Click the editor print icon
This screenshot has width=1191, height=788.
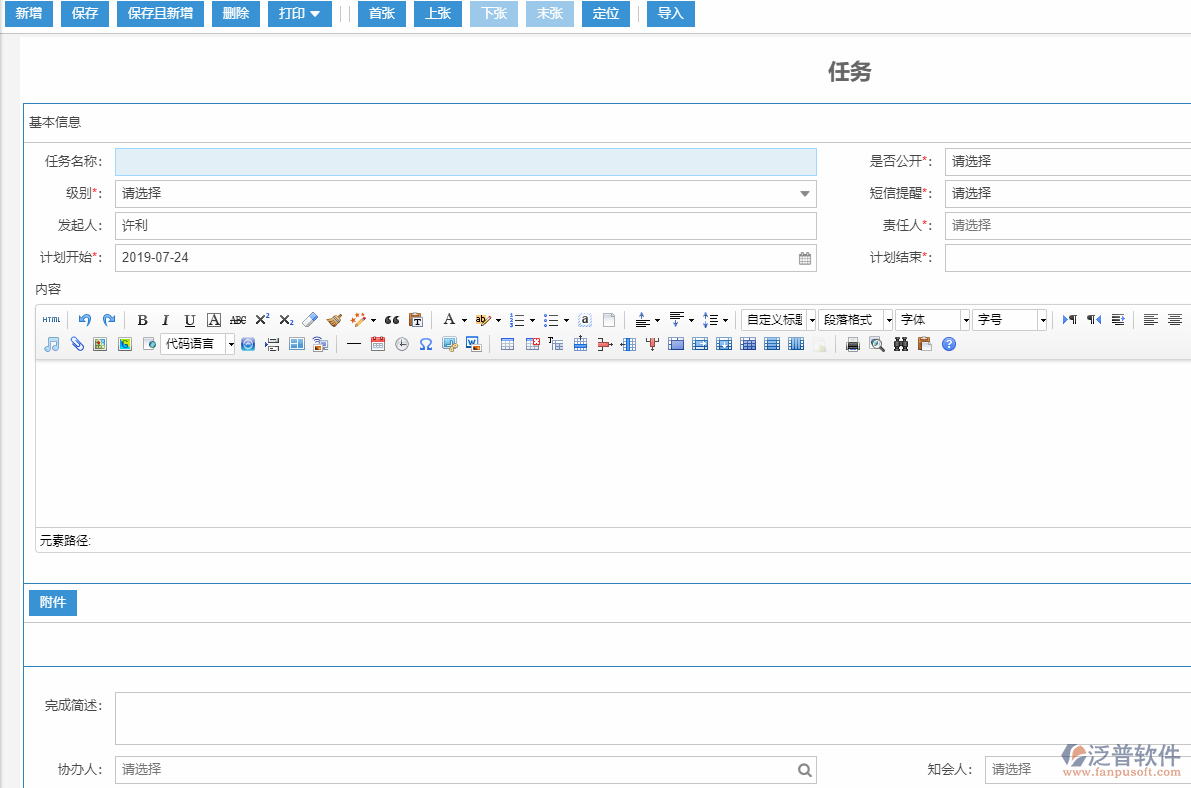pos(852,344)
